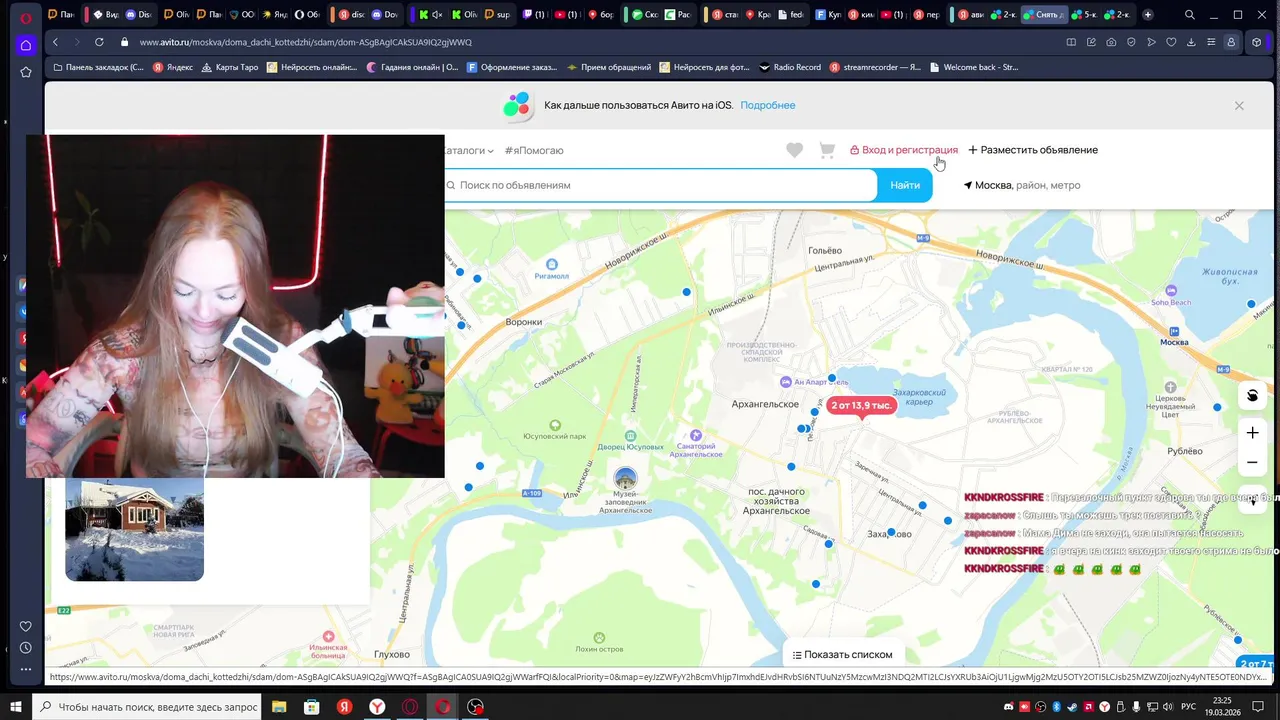This screenshot has width=1280, height=720.
Task: Expand the Каталоги dropdown
Action: coord(469,150)
